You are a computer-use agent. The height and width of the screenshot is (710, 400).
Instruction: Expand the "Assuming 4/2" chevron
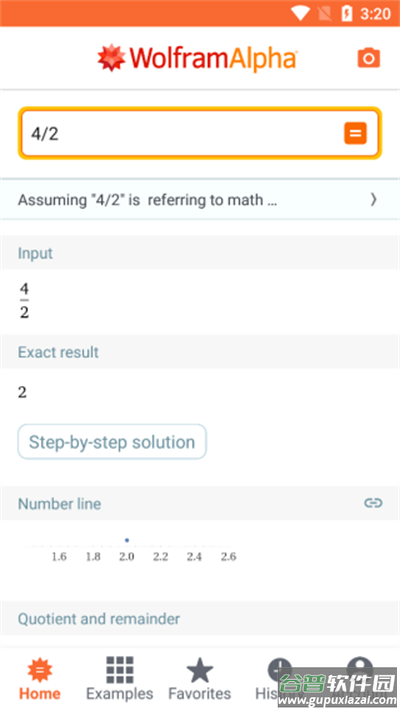[373, 199]
